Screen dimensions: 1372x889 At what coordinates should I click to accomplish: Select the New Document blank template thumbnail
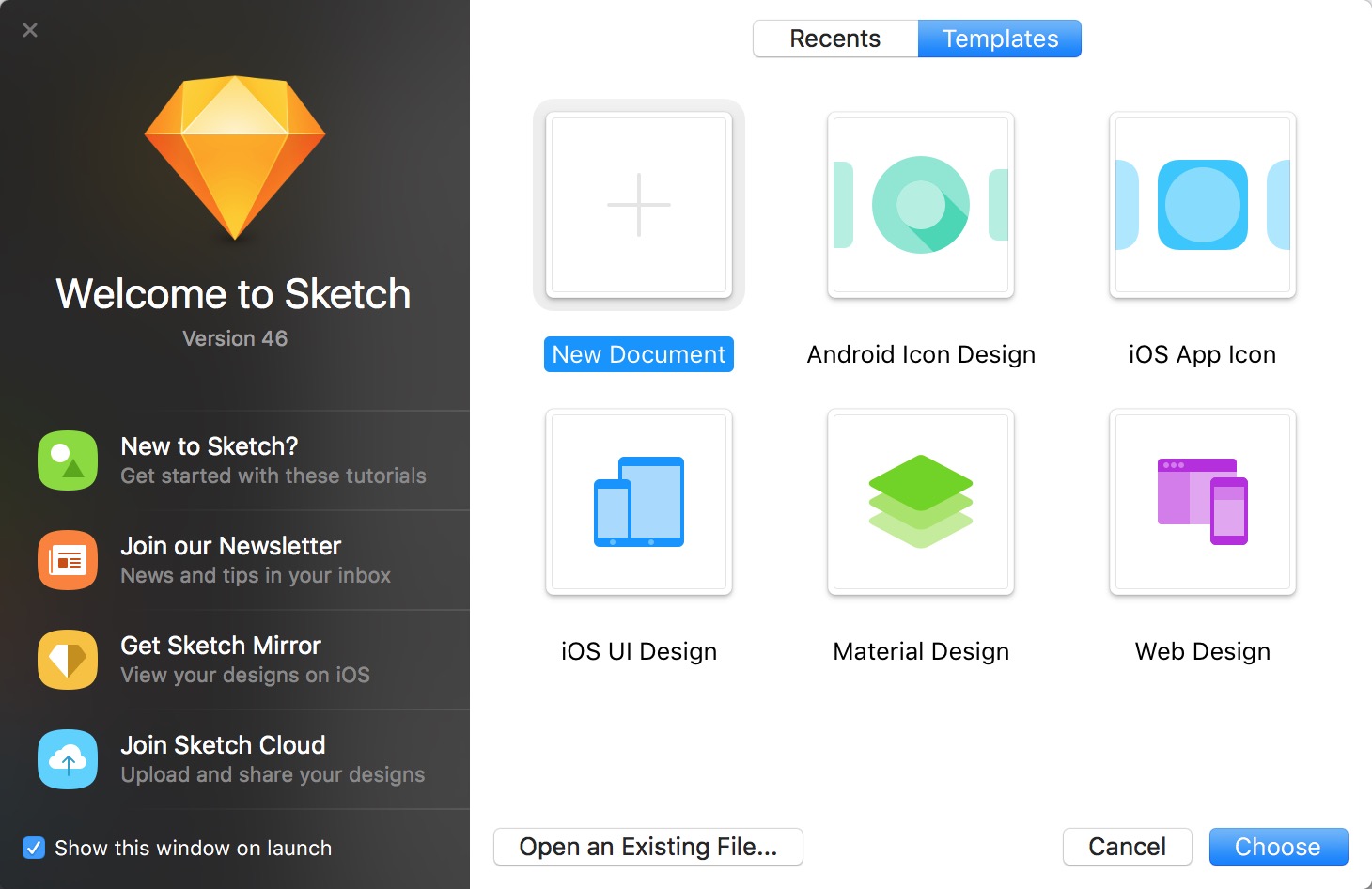coord(639,205)
